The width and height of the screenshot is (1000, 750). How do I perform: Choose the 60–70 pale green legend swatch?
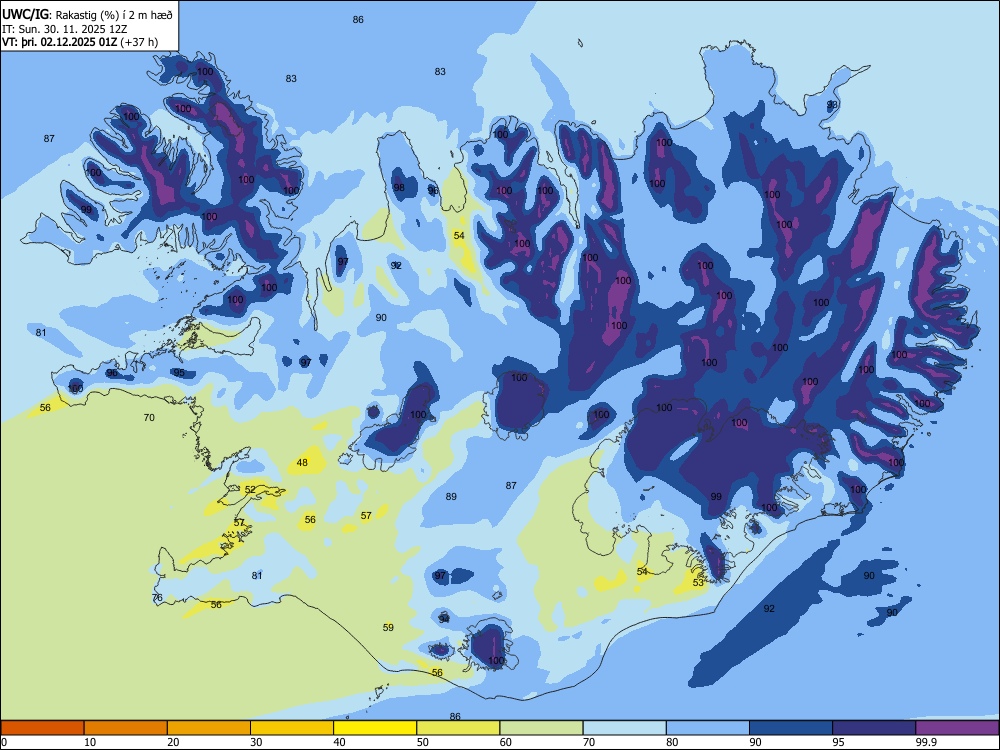point(541,728)
